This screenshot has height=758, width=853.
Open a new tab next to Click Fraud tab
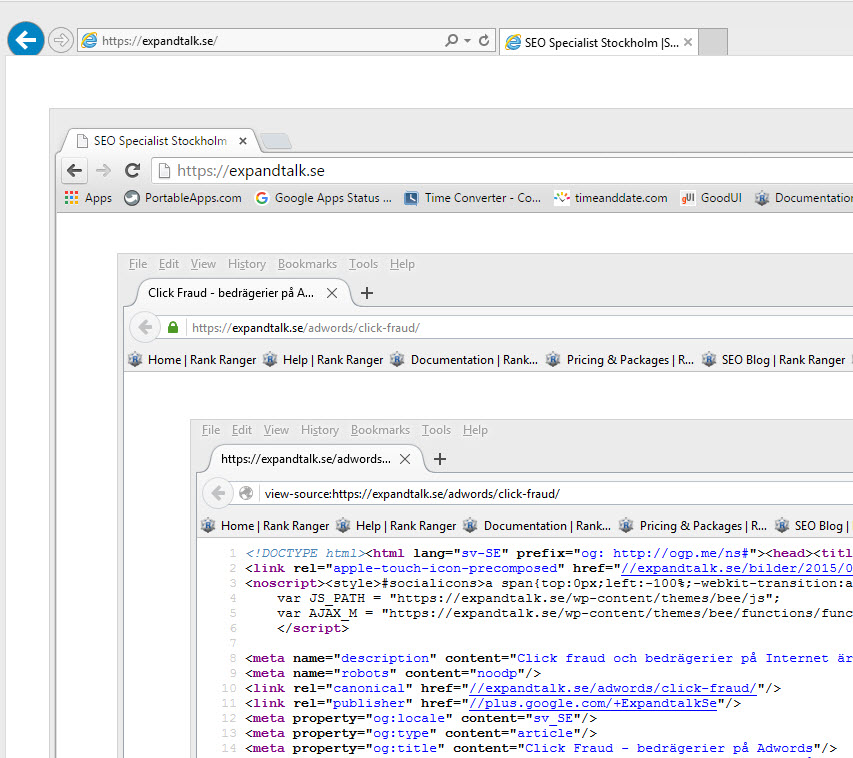coord(367,293)
